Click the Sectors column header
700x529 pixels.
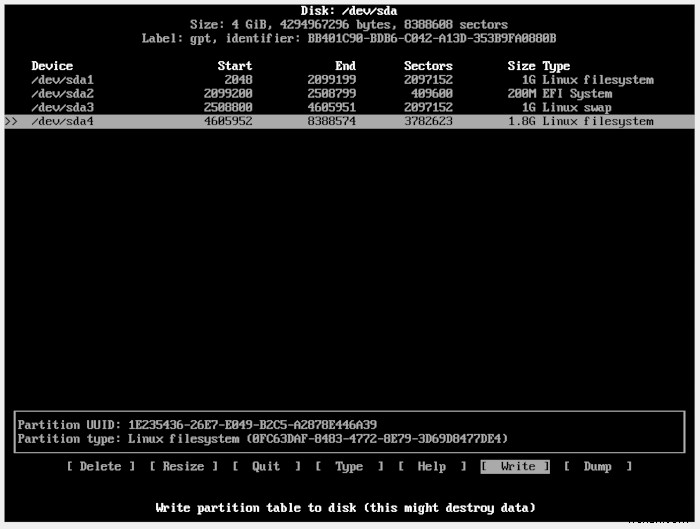click(428, 66)
